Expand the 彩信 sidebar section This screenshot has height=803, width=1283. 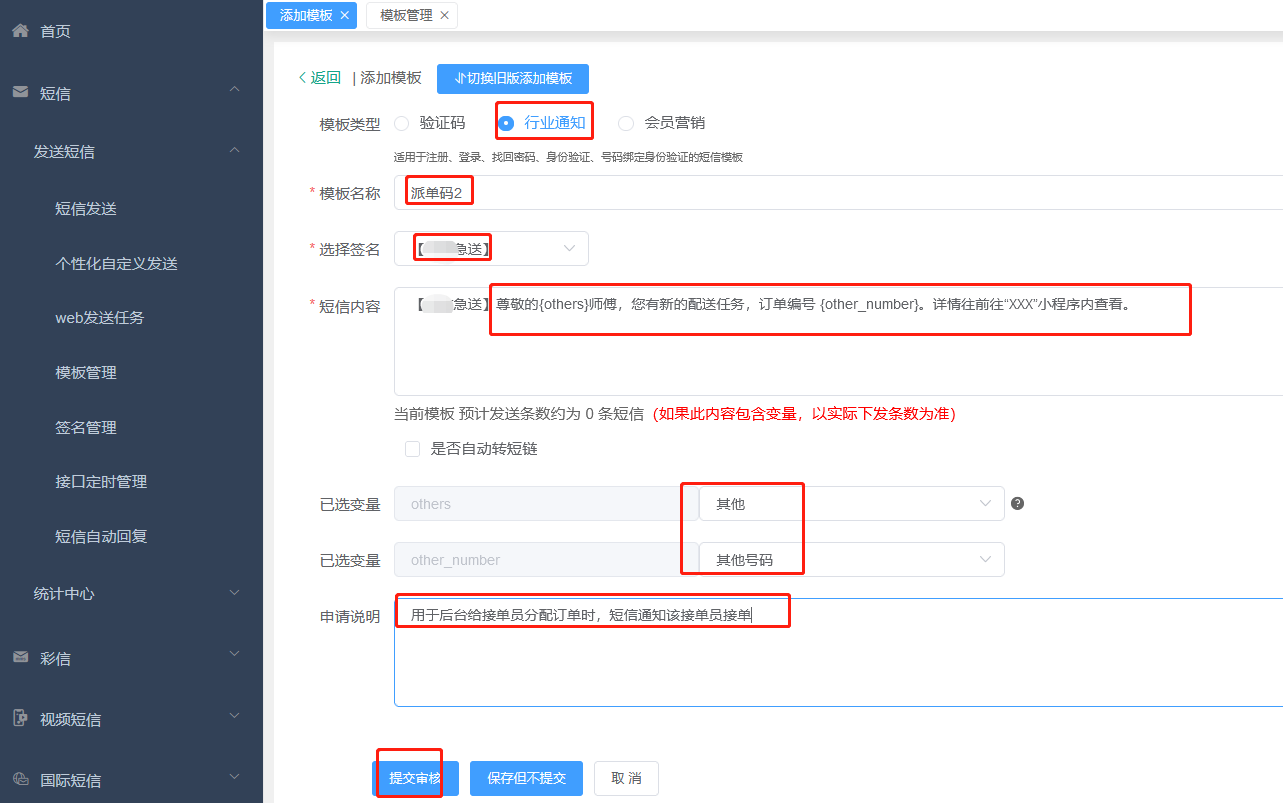235,654
